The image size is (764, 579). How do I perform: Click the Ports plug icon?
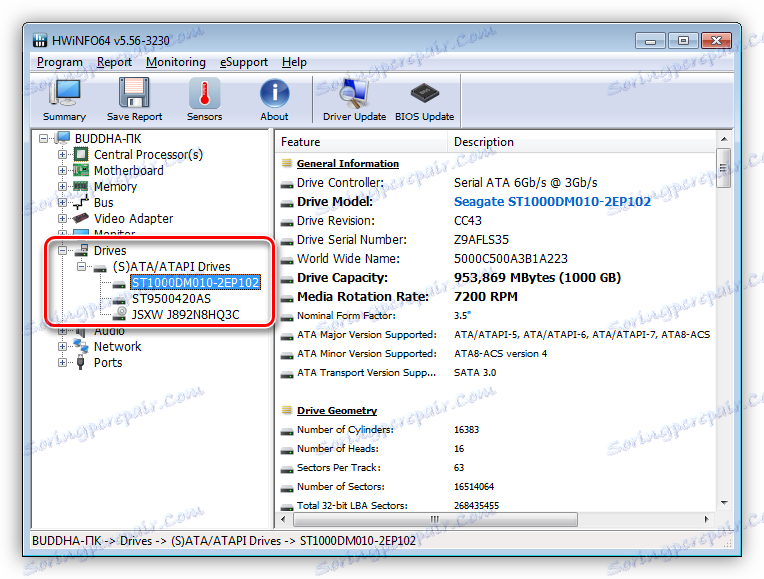point(81,362)
